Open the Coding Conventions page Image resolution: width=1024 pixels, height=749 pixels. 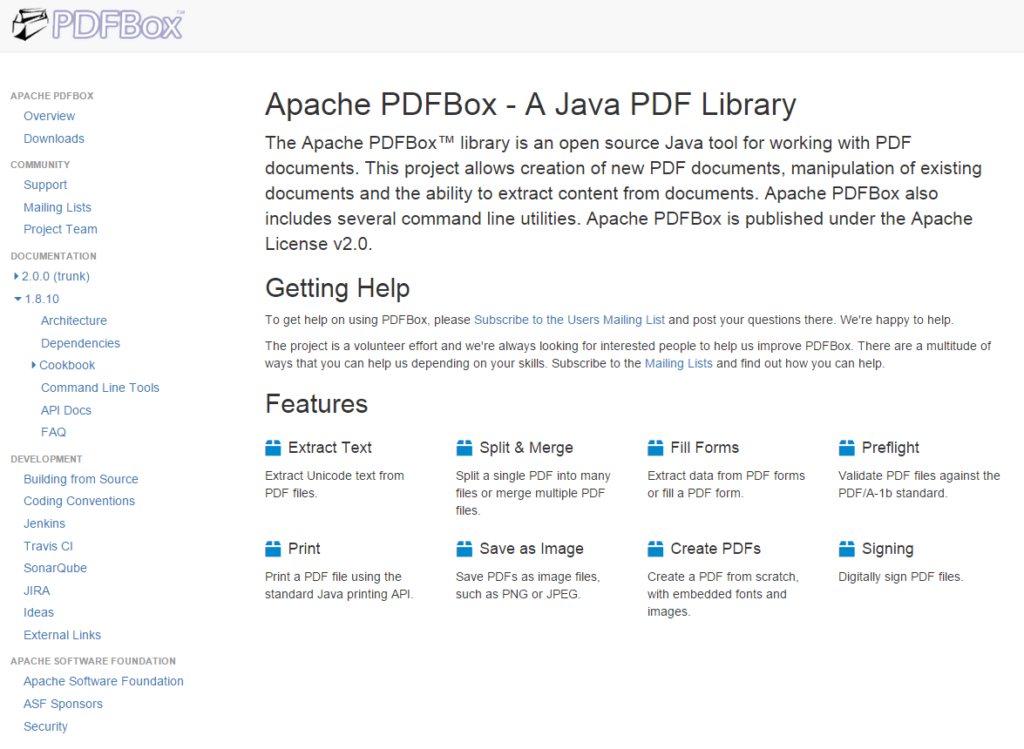79,502
